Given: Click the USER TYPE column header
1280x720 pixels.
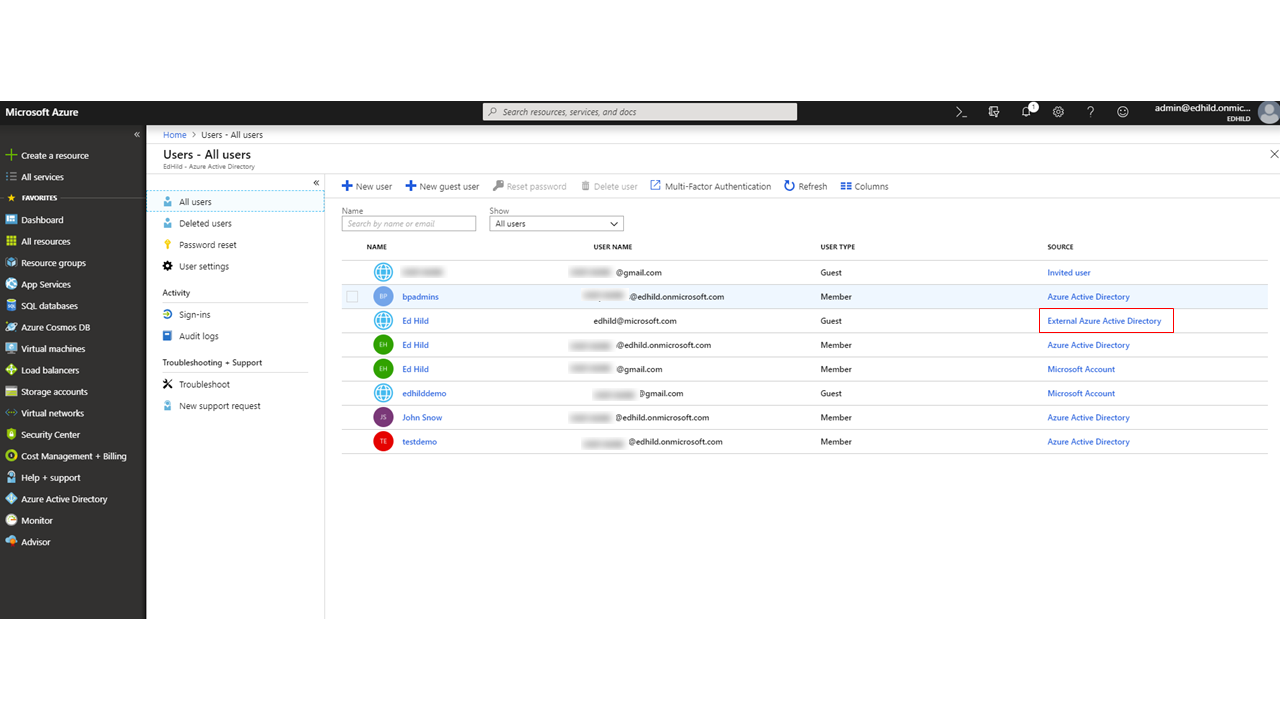Looking at the screenshot, I should click(x=838, y=247).
